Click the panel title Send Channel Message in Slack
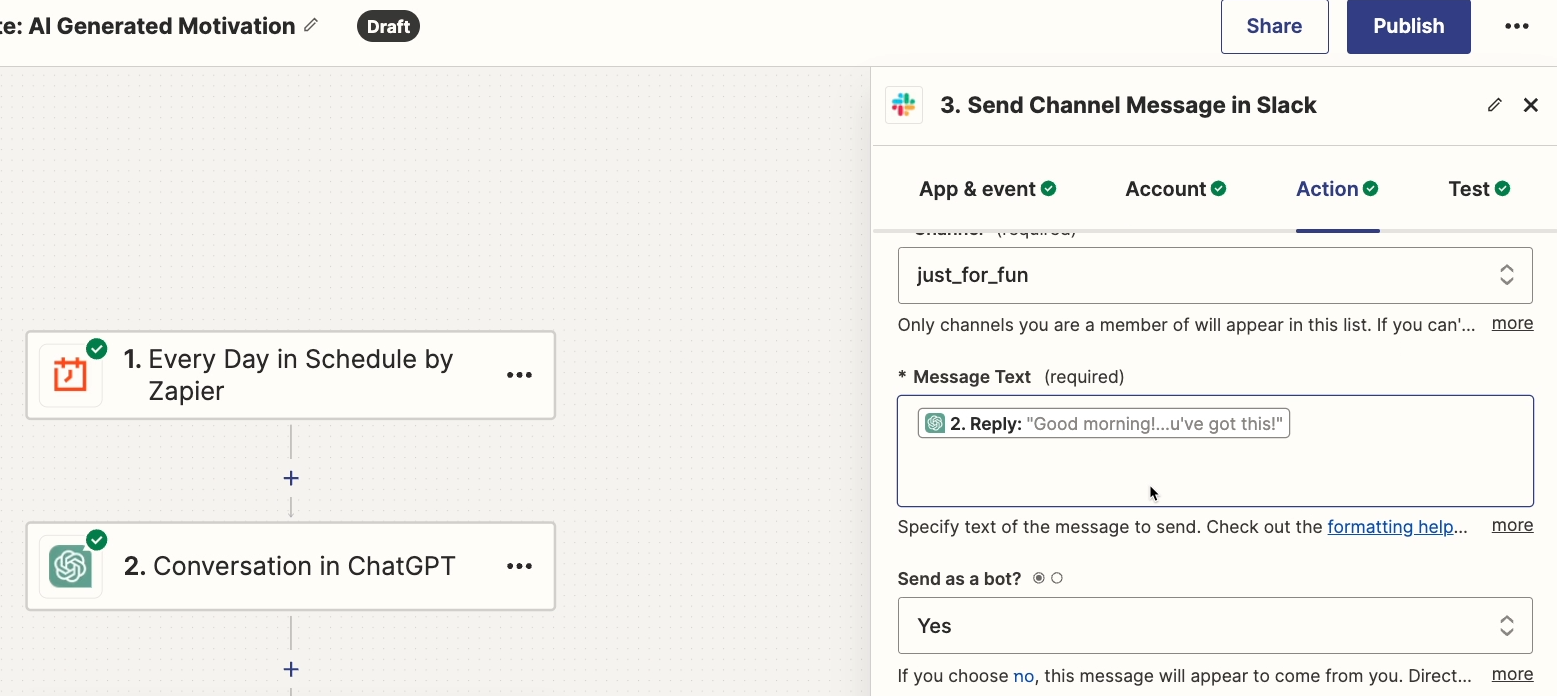1557x696 pixels. [x=1128, y=105]
